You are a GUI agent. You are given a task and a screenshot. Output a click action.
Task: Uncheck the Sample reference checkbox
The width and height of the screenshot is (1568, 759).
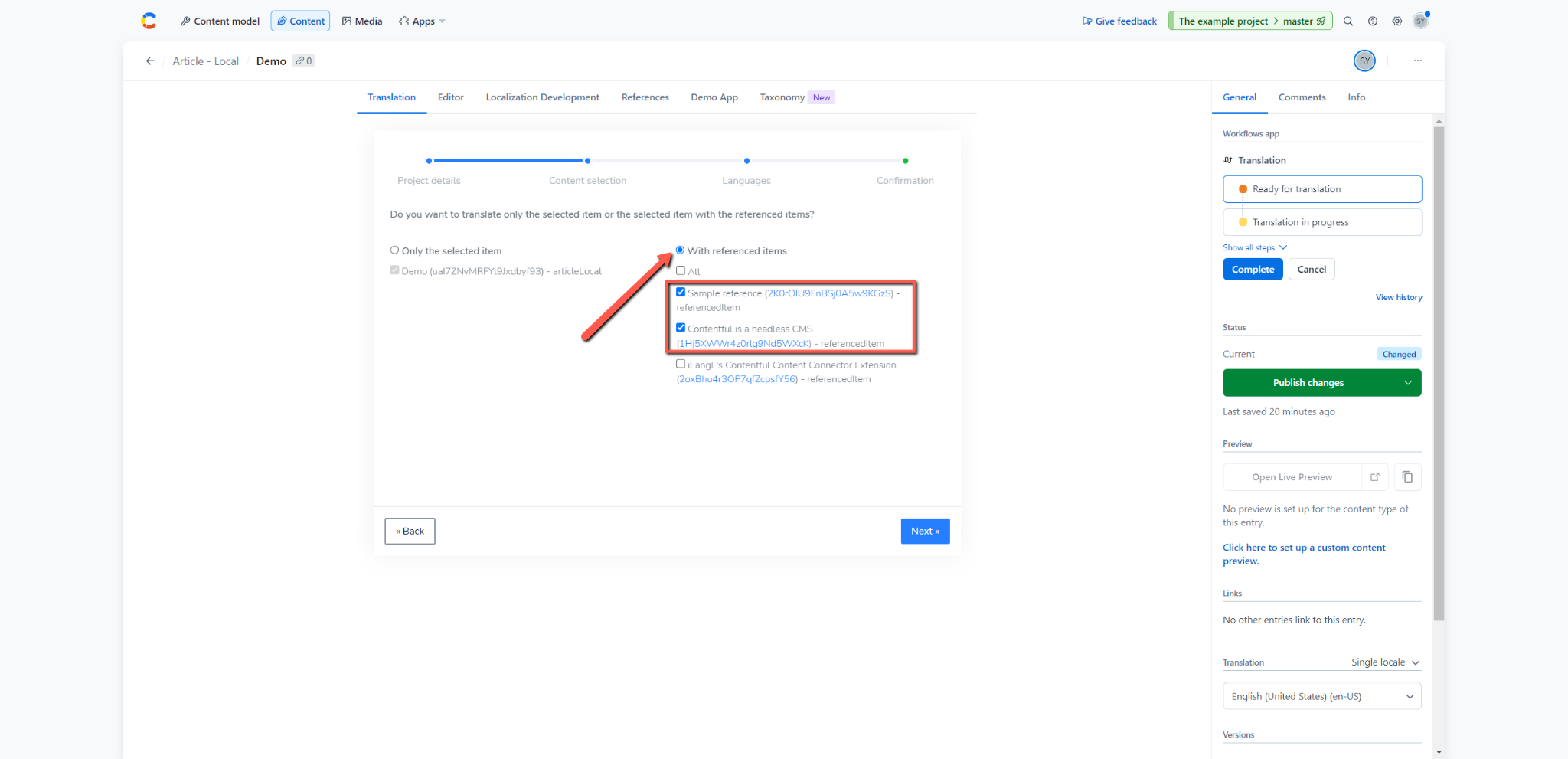(681, 292)
